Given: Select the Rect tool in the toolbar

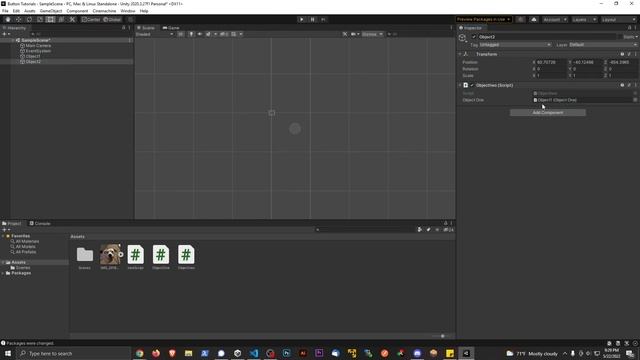Looking at the screenshot, I should pos(50,19).
